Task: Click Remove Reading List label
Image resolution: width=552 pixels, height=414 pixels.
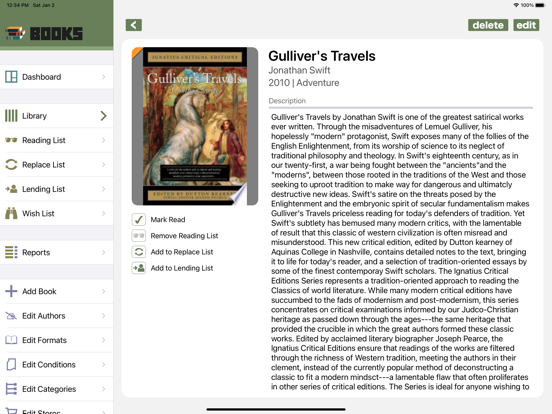Action: tap(184, 236)
